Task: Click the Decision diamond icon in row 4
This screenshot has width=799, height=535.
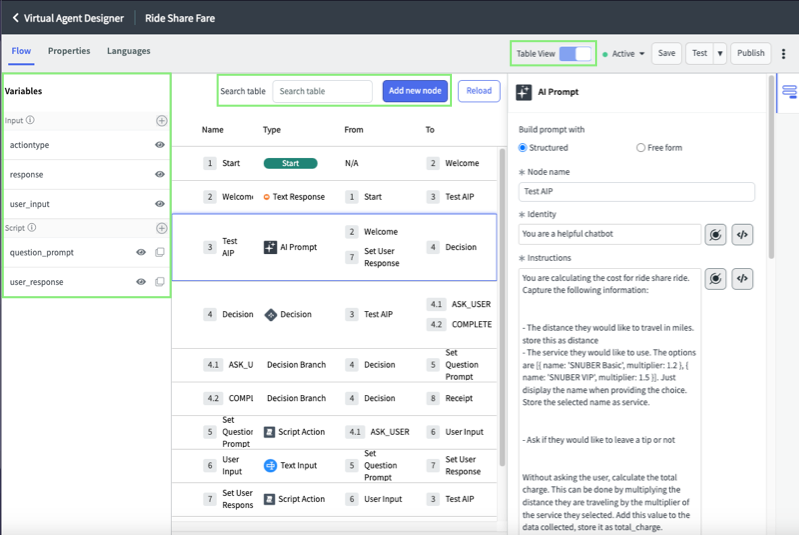Action: coord(271,315)
